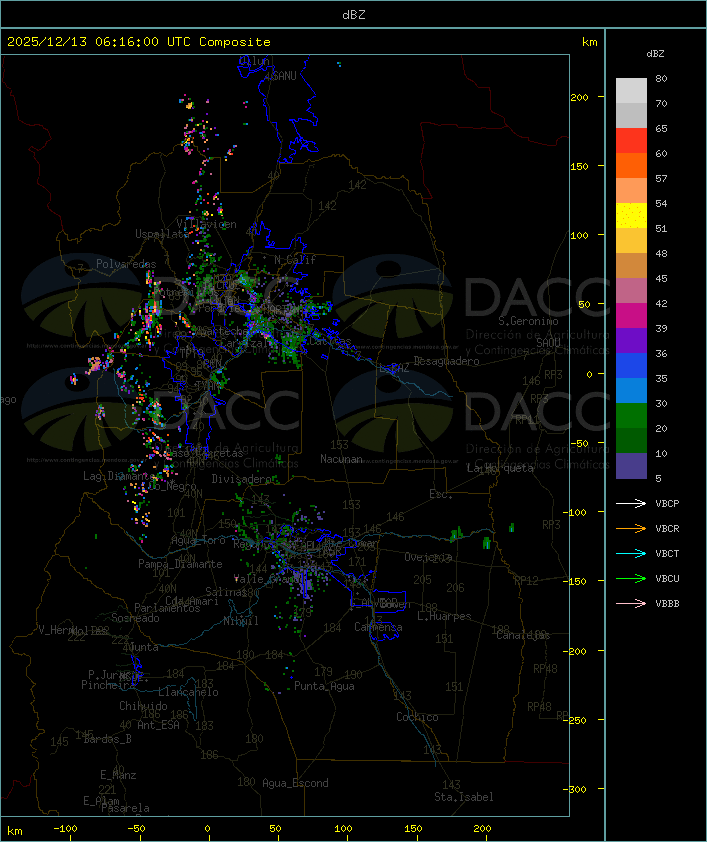Pick the brown 45-48 dBZ legend swatch

[x=631, y=266]
